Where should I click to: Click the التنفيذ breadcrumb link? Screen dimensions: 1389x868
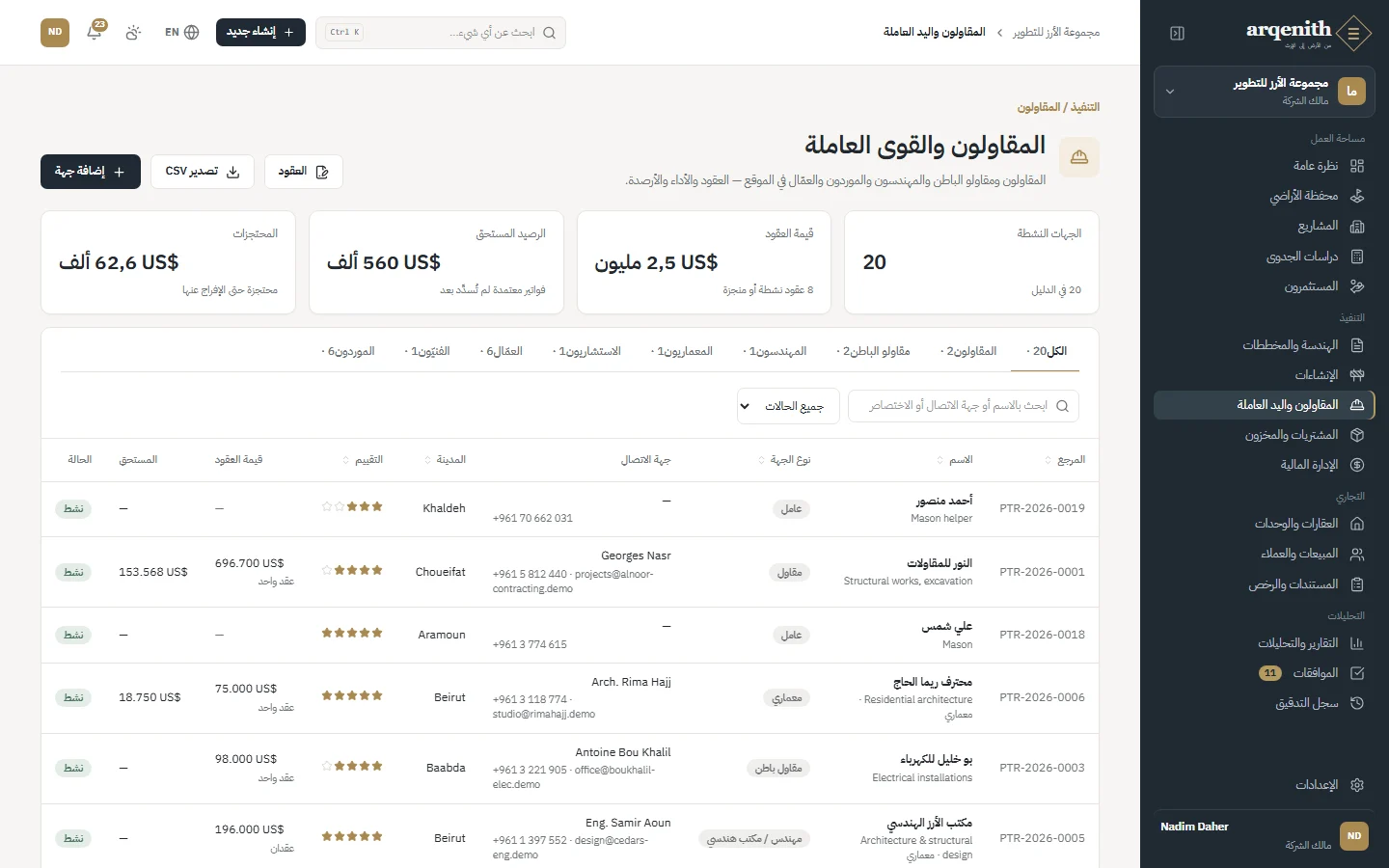(x=1085, y=107)
